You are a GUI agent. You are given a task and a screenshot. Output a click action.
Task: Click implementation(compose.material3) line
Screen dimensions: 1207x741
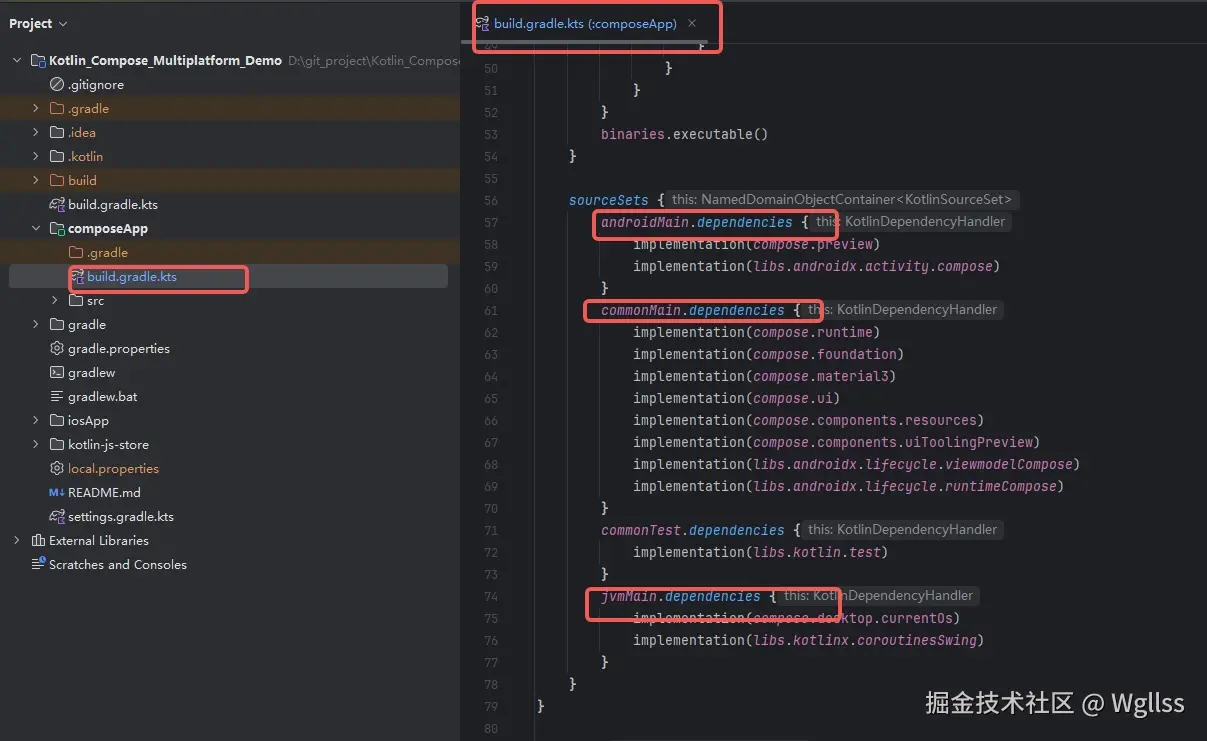tap(765, 376)
